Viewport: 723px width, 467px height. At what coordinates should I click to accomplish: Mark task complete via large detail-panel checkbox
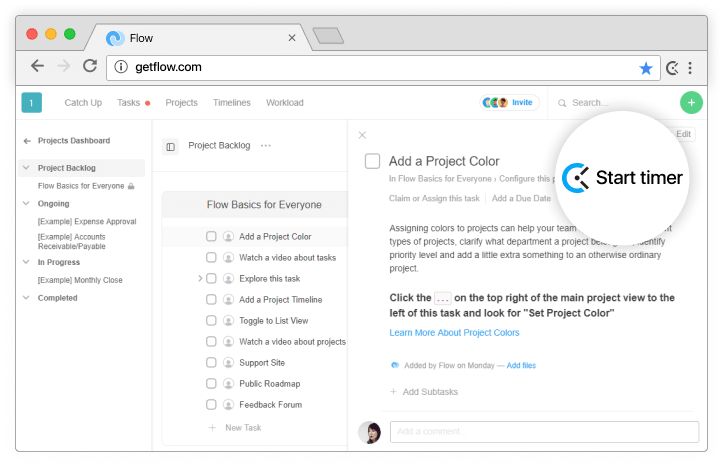[x=372, y=161]
